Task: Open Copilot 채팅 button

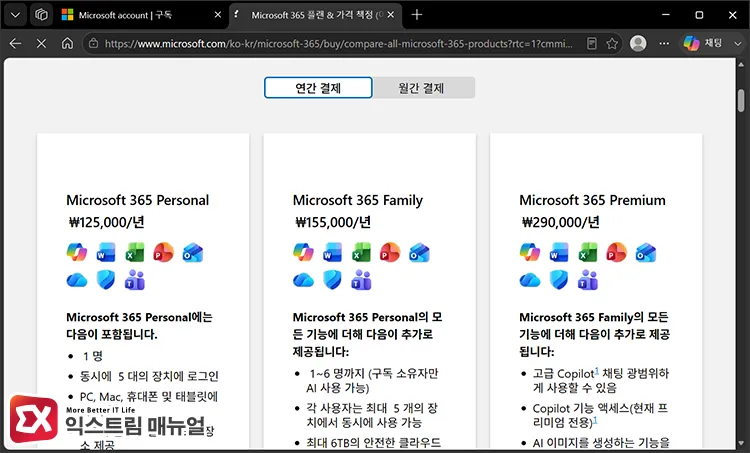Action: (x=703, y=43)
